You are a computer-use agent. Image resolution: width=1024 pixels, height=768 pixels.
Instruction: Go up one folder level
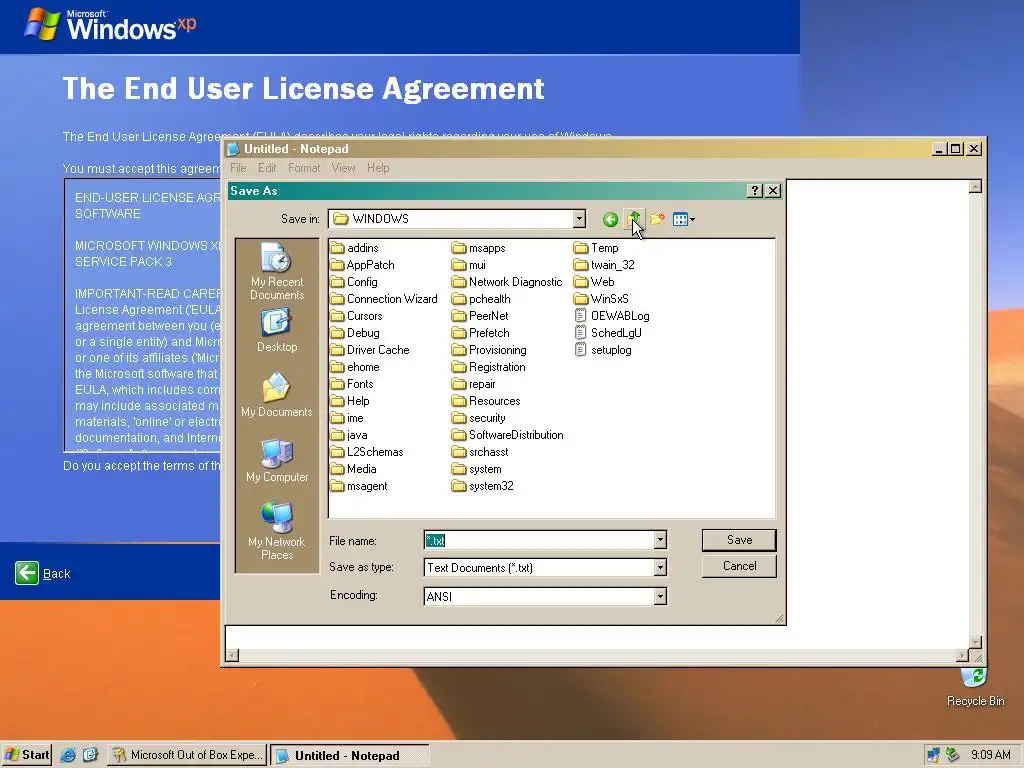pyautogui.click(x=633, y=219)
